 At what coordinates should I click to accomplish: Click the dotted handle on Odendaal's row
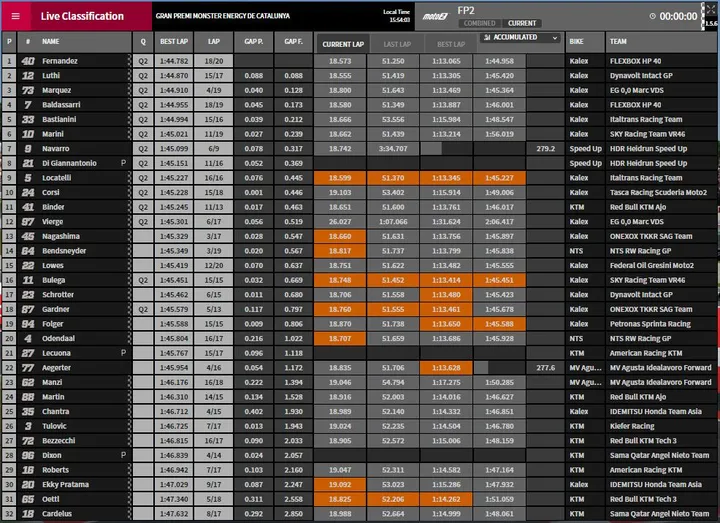(129, 338)
